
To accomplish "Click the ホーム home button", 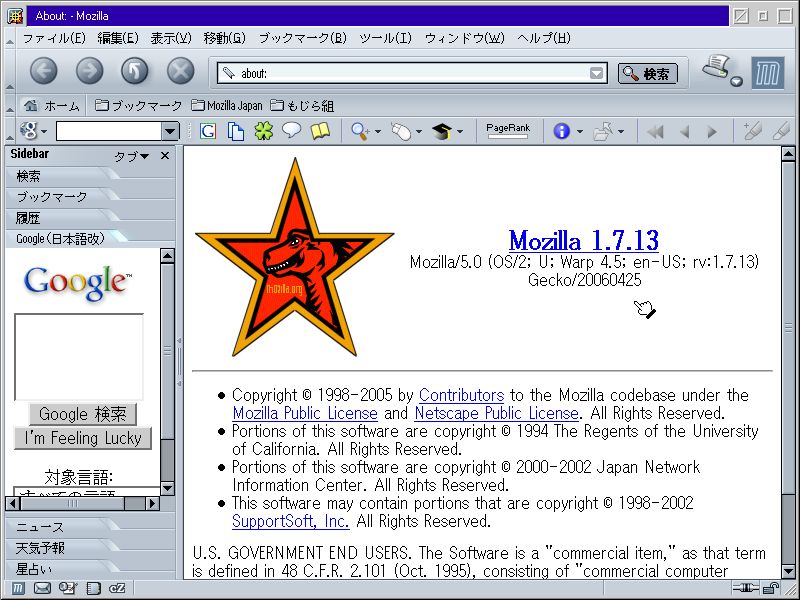I will tap(53, 106).
